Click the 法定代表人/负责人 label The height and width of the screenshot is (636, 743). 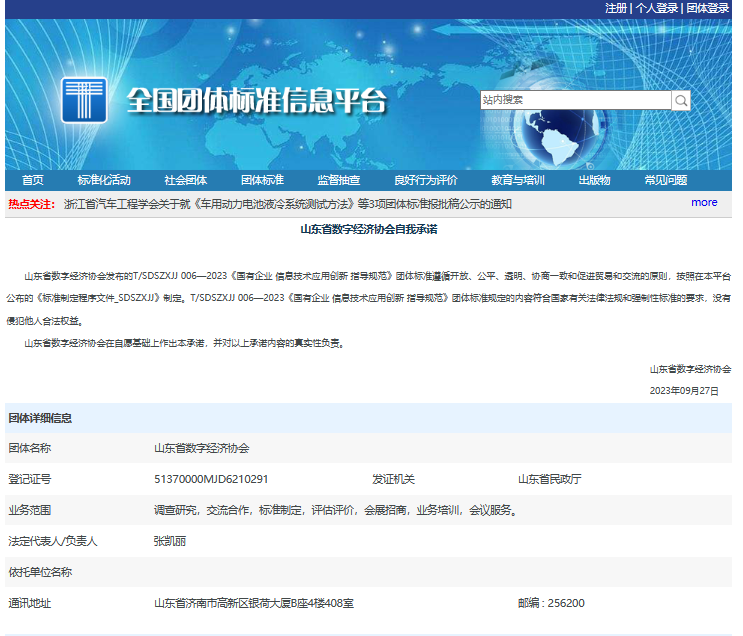coord(53,541)
